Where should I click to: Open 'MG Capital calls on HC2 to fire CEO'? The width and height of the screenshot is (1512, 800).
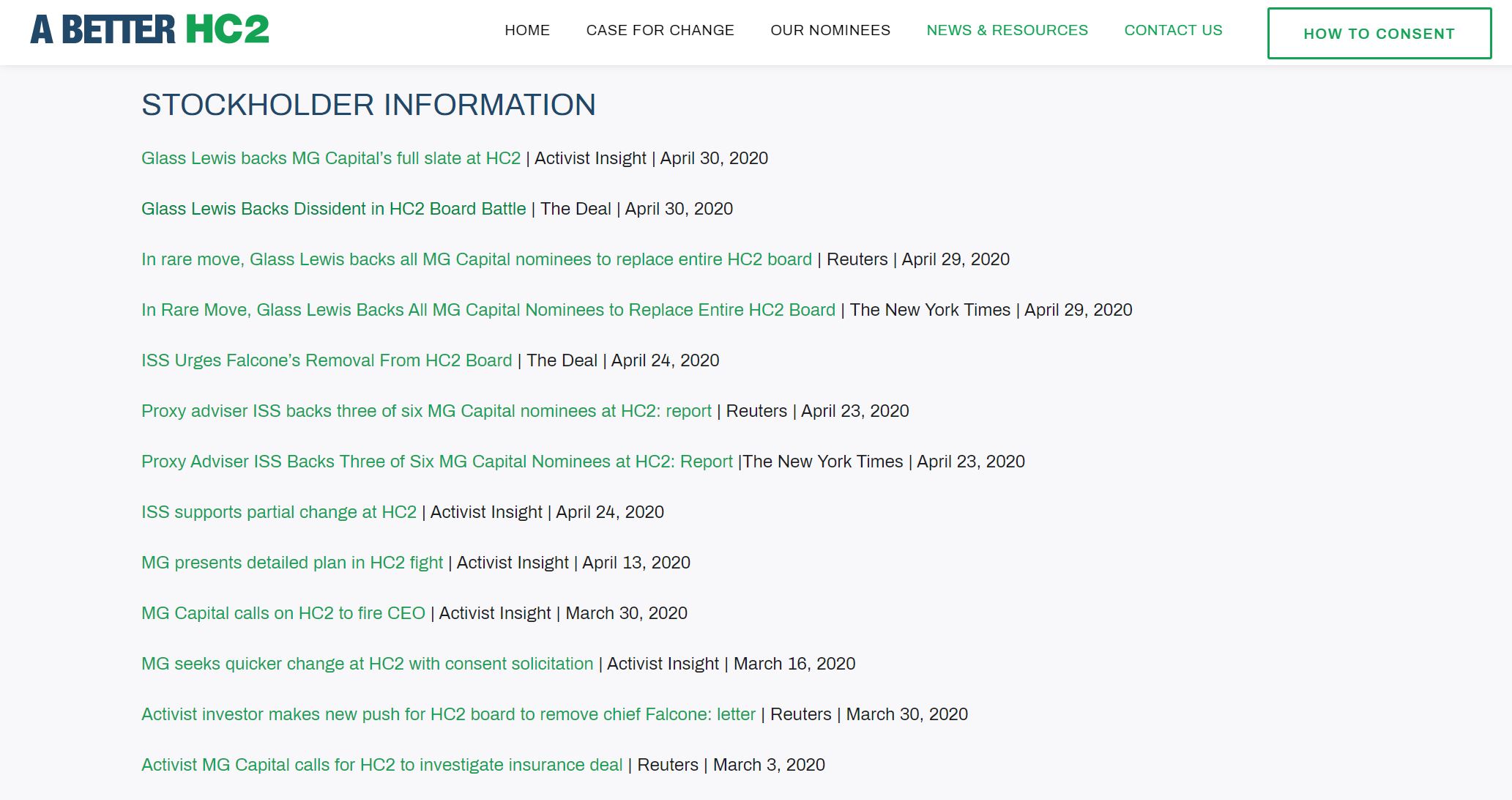283,613
